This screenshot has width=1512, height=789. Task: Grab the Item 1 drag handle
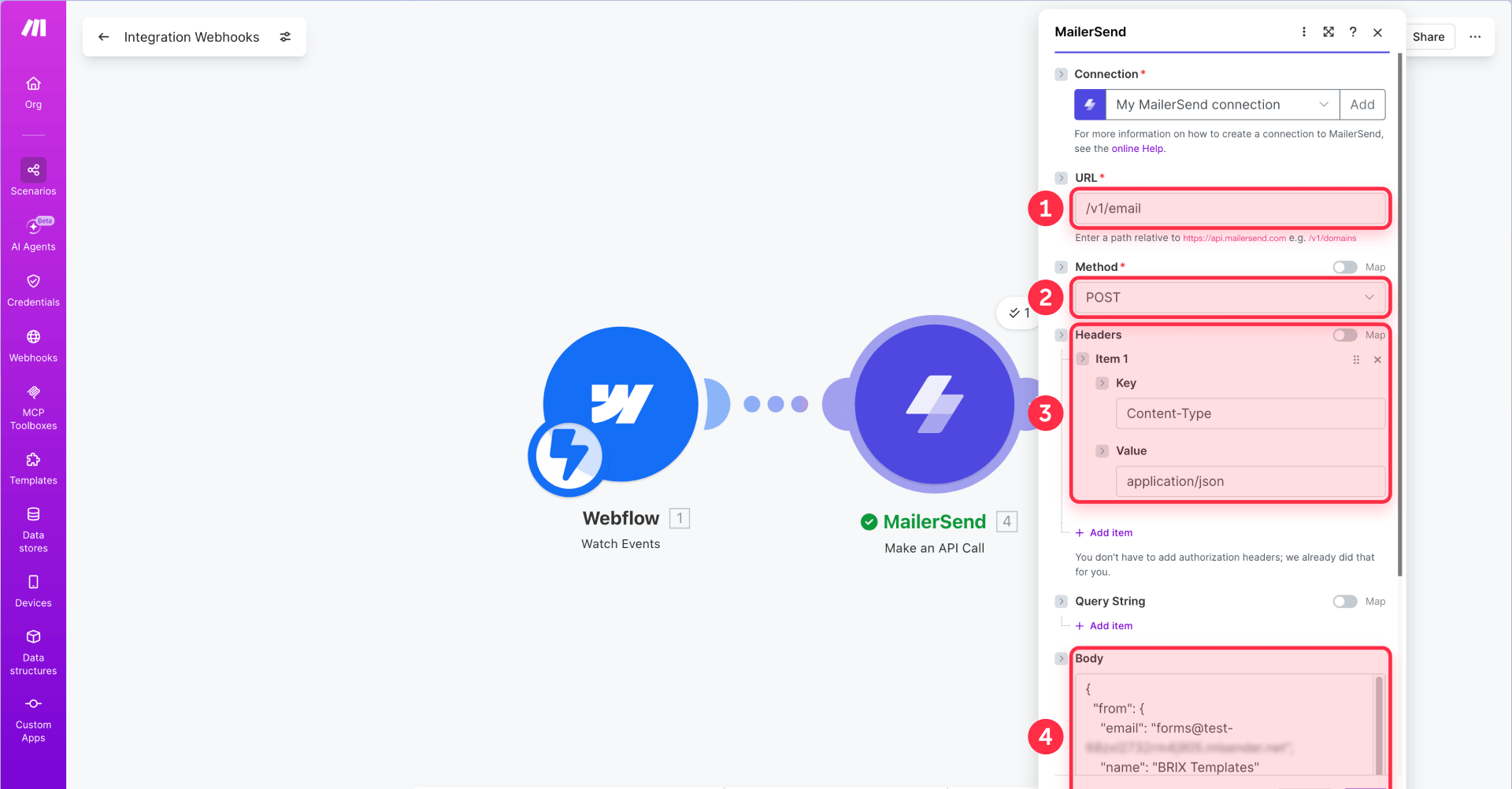coord(1356,360)
